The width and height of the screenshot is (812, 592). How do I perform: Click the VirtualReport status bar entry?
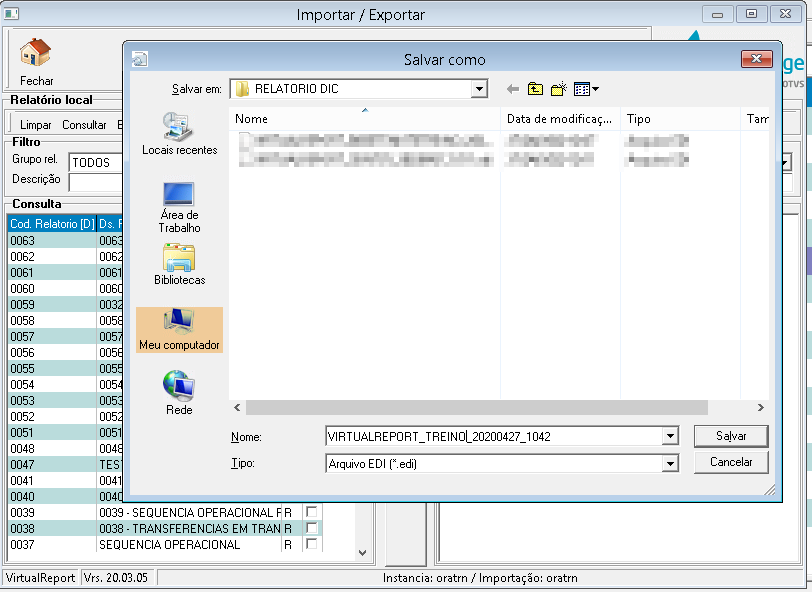pyautogui.click(x=40, y=577)
